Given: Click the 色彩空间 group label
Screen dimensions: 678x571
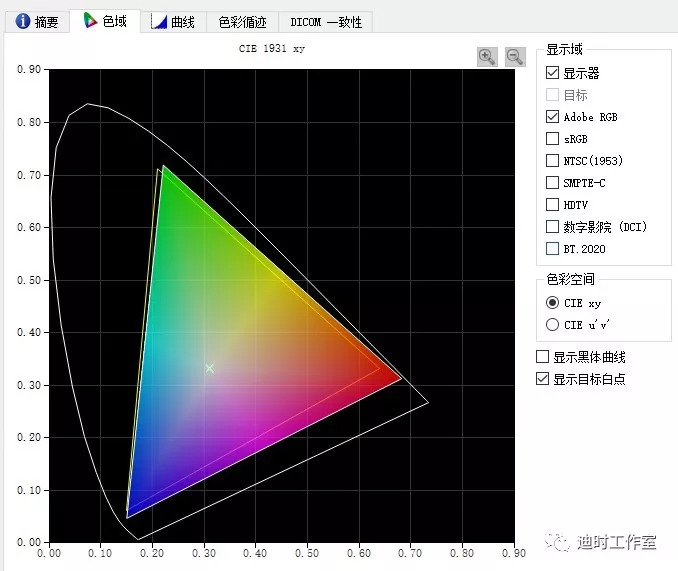Looking at the screenshot, I should click(x=570, y=279).
